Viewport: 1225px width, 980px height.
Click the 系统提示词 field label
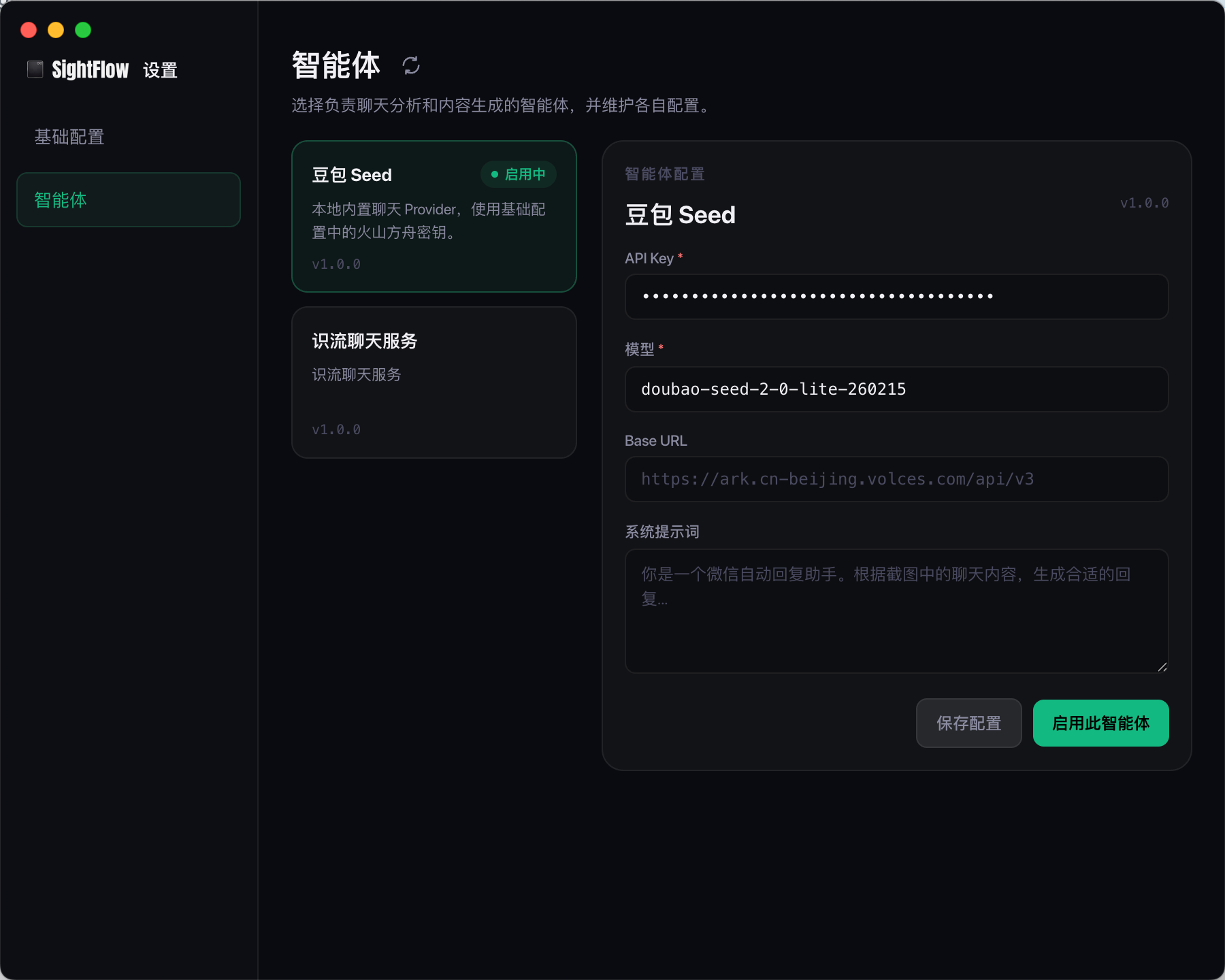pos(662,532)
